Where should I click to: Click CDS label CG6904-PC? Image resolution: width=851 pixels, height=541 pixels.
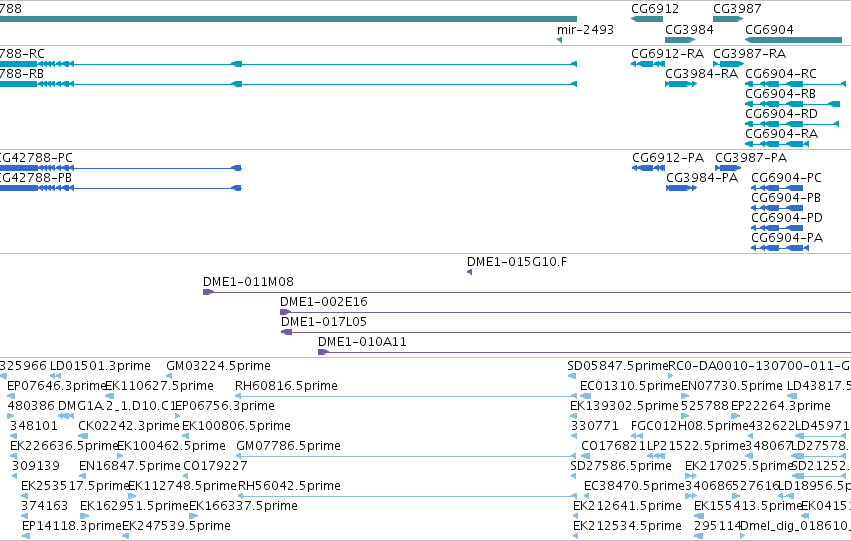pos(786,178)
